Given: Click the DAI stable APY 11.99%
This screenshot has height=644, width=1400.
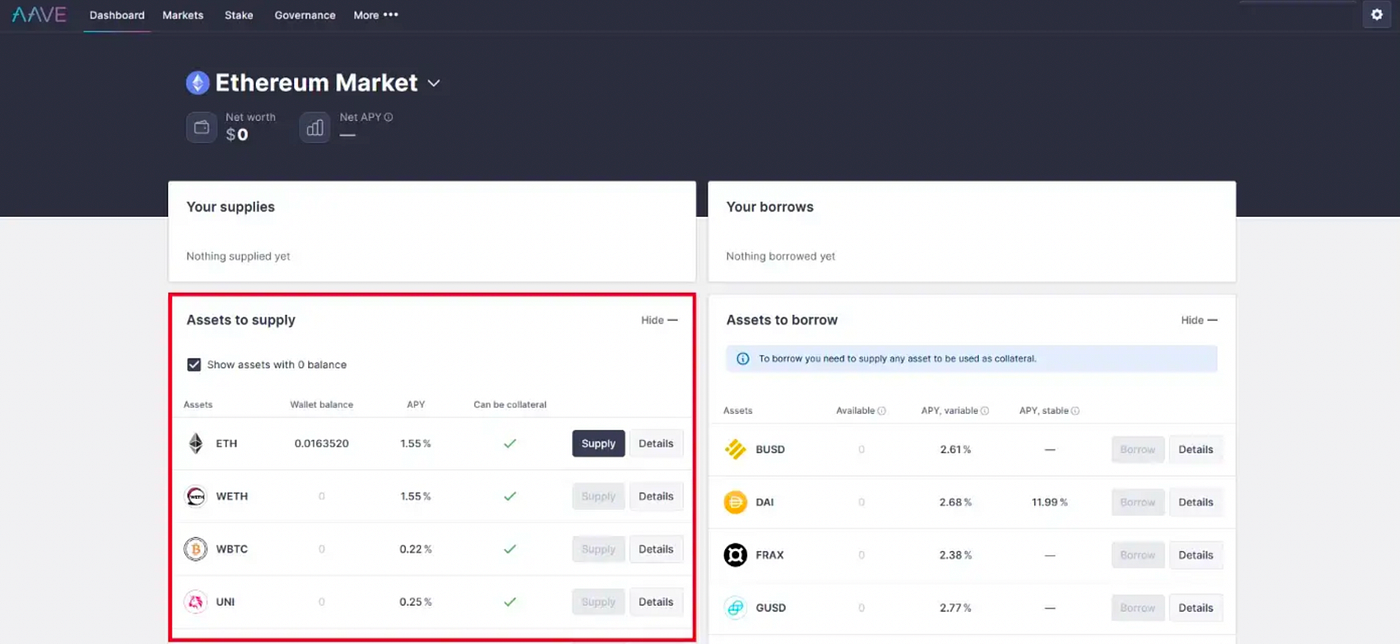Looking at the screenshot, I should click(1050, 502).
